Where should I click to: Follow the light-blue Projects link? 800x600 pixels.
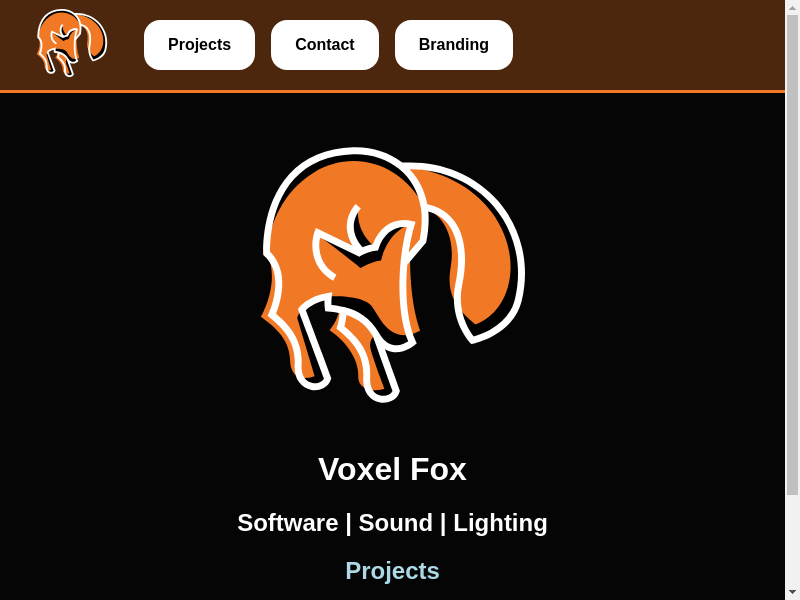[392, 570]
